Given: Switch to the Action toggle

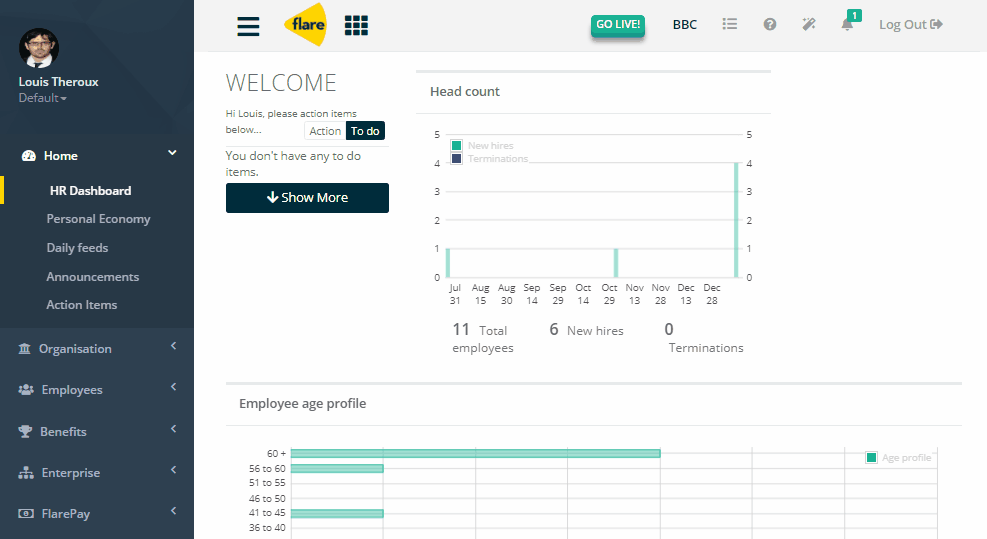Looking at the screenshot, I should (325, 131).
